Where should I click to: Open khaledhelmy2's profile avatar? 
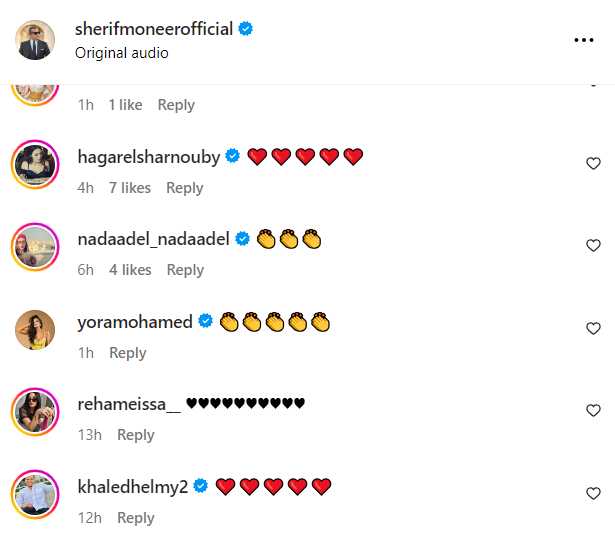point(35,495)
